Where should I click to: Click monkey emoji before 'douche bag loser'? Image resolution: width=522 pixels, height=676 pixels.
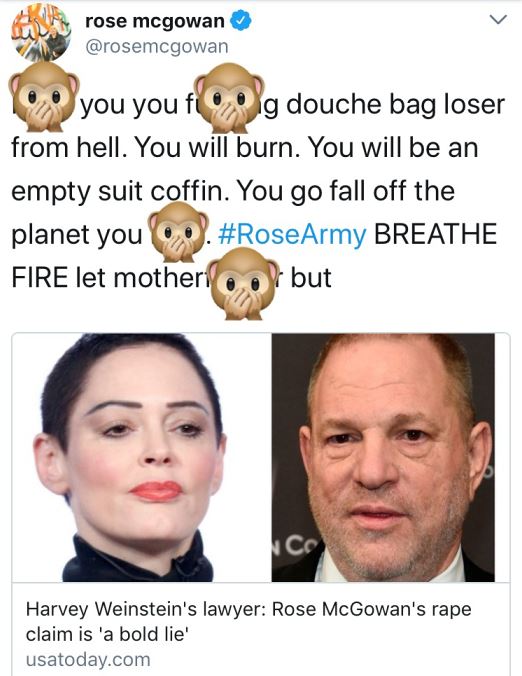229,98
